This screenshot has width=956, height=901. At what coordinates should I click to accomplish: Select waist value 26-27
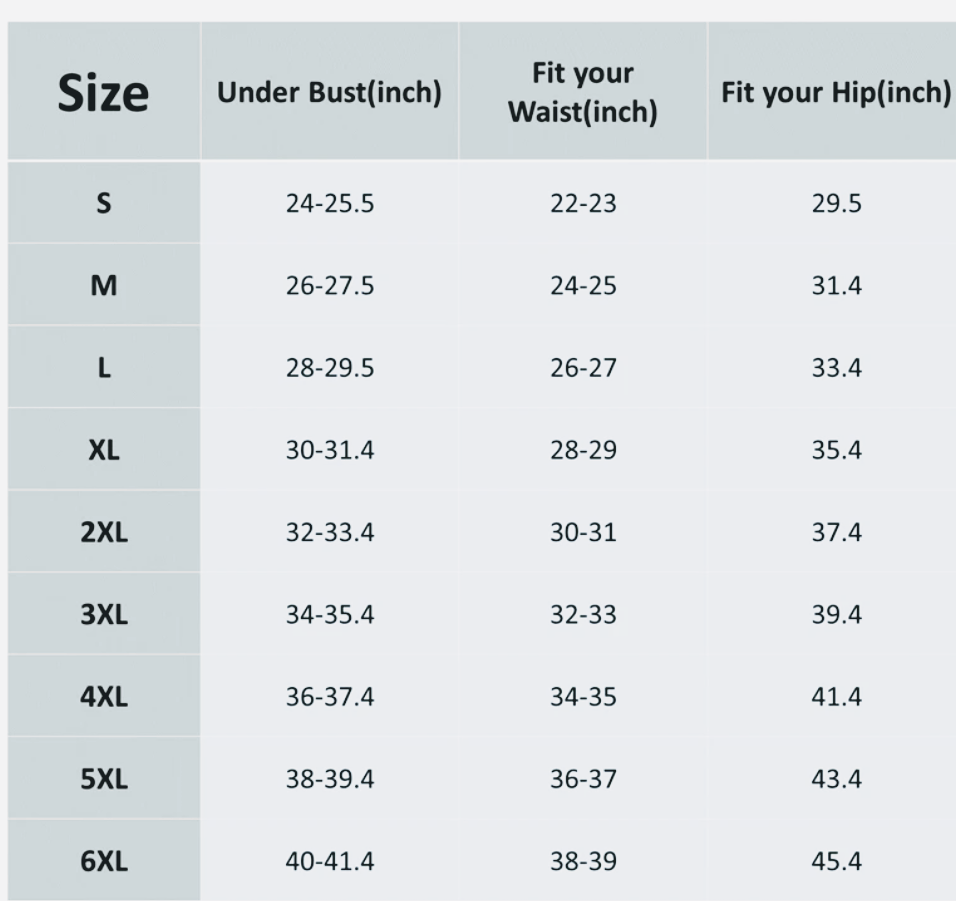tap(583, 368)
